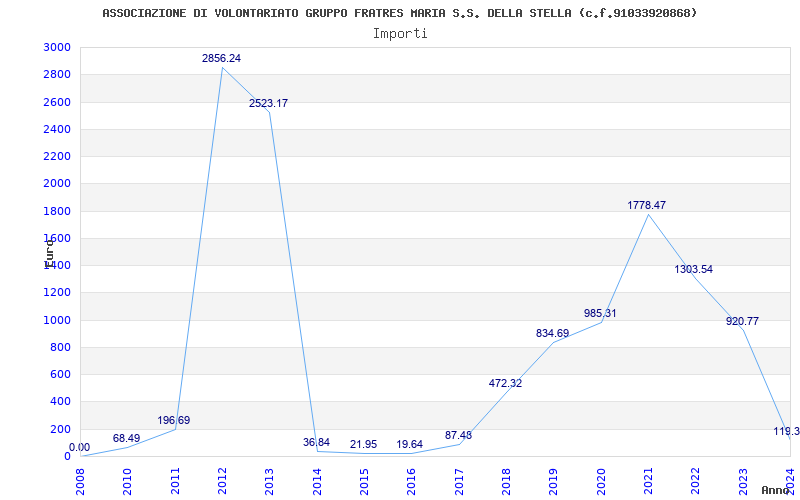Viewport: 800px width, 500px height.
Task: Select the 834.69 data label
Action: [x=553, y=334]
